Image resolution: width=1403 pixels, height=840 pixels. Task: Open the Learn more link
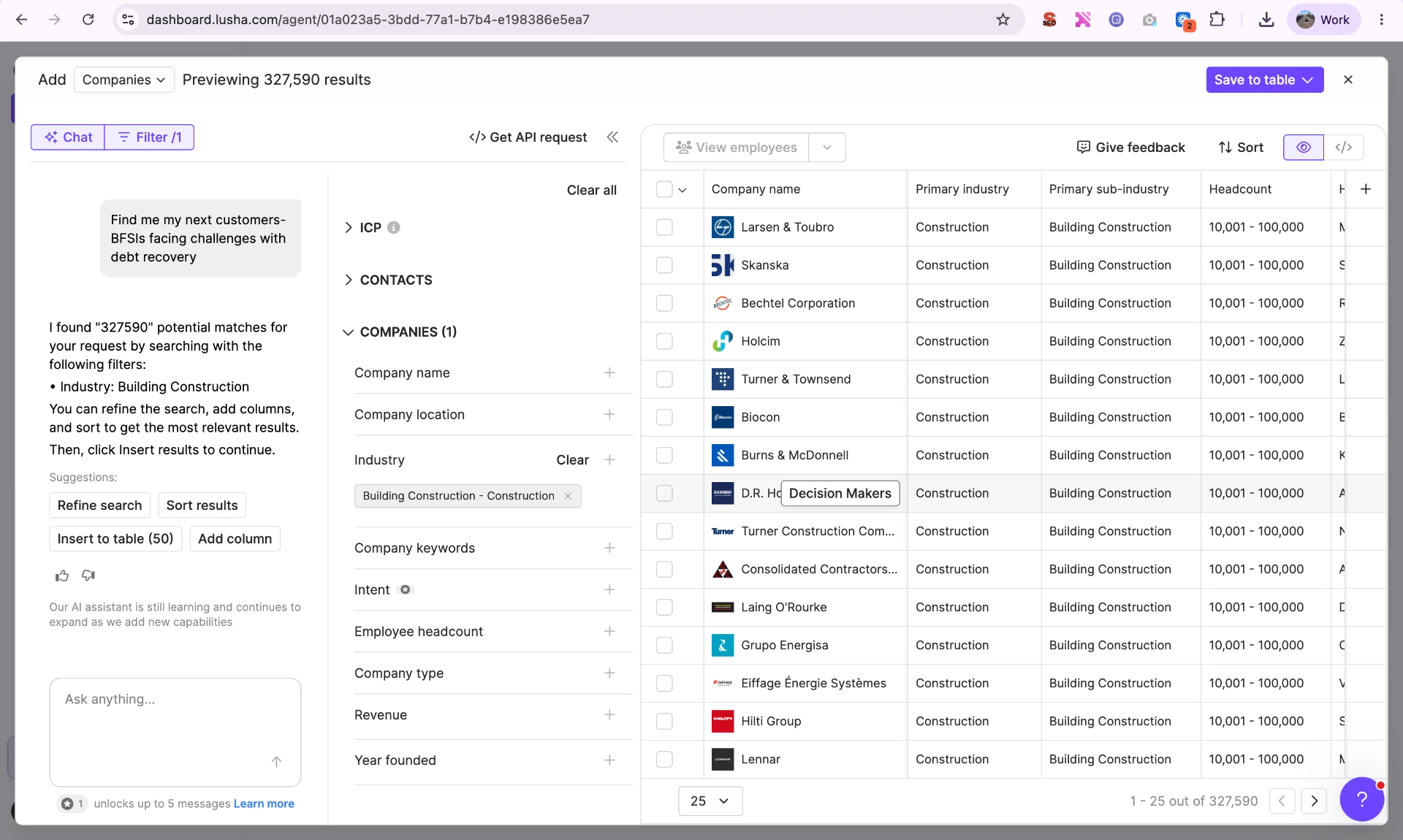pos(264,804)
